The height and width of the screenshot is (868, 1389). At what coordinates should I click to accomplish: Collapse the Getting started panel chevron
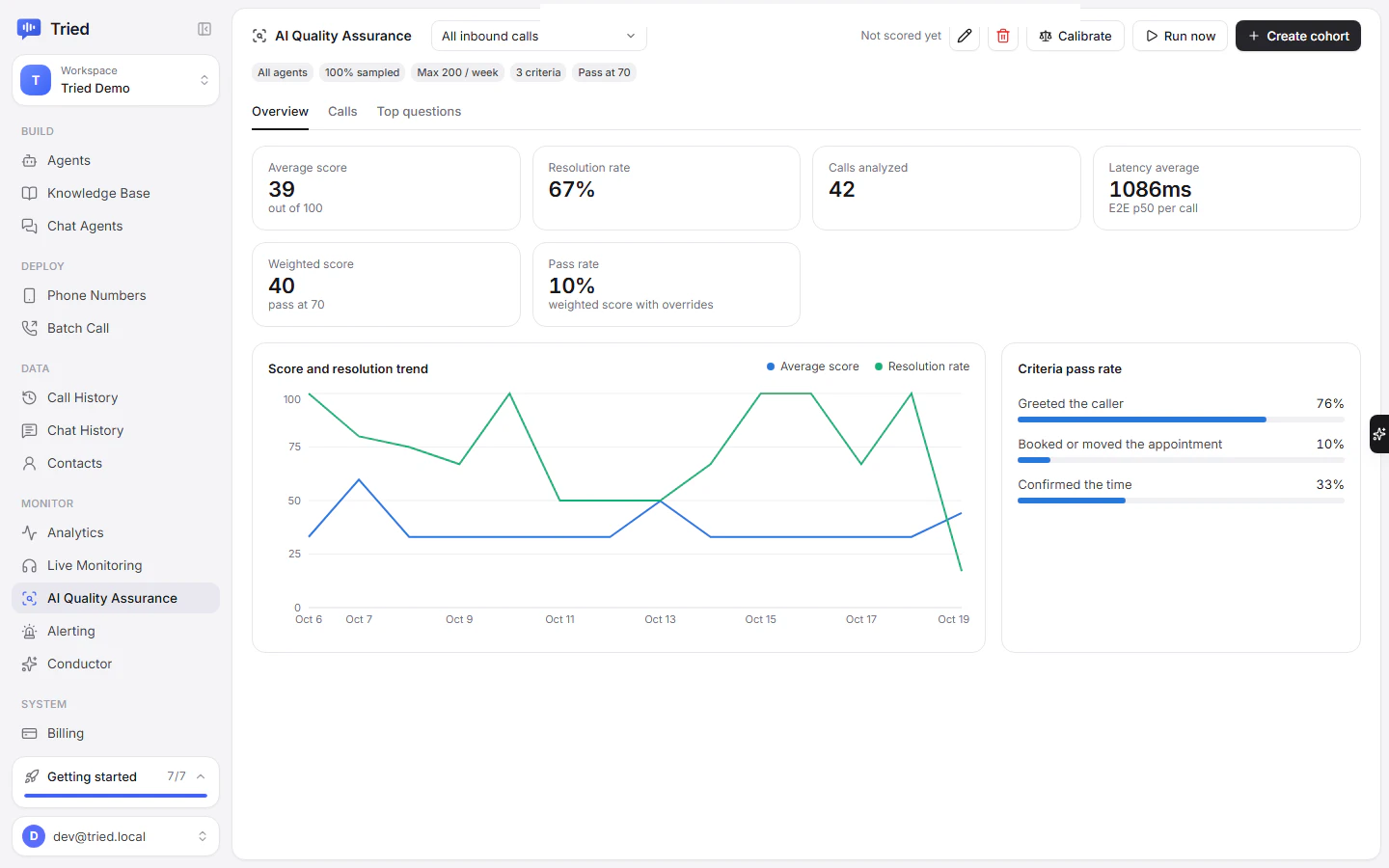click(x=201, y=776)
